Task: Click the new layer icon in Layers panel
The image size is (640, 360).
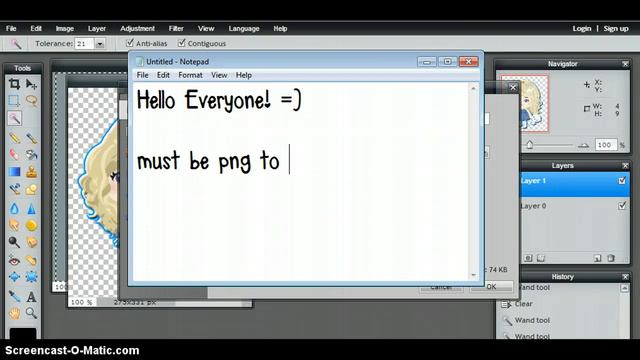Action: [598, 258]
